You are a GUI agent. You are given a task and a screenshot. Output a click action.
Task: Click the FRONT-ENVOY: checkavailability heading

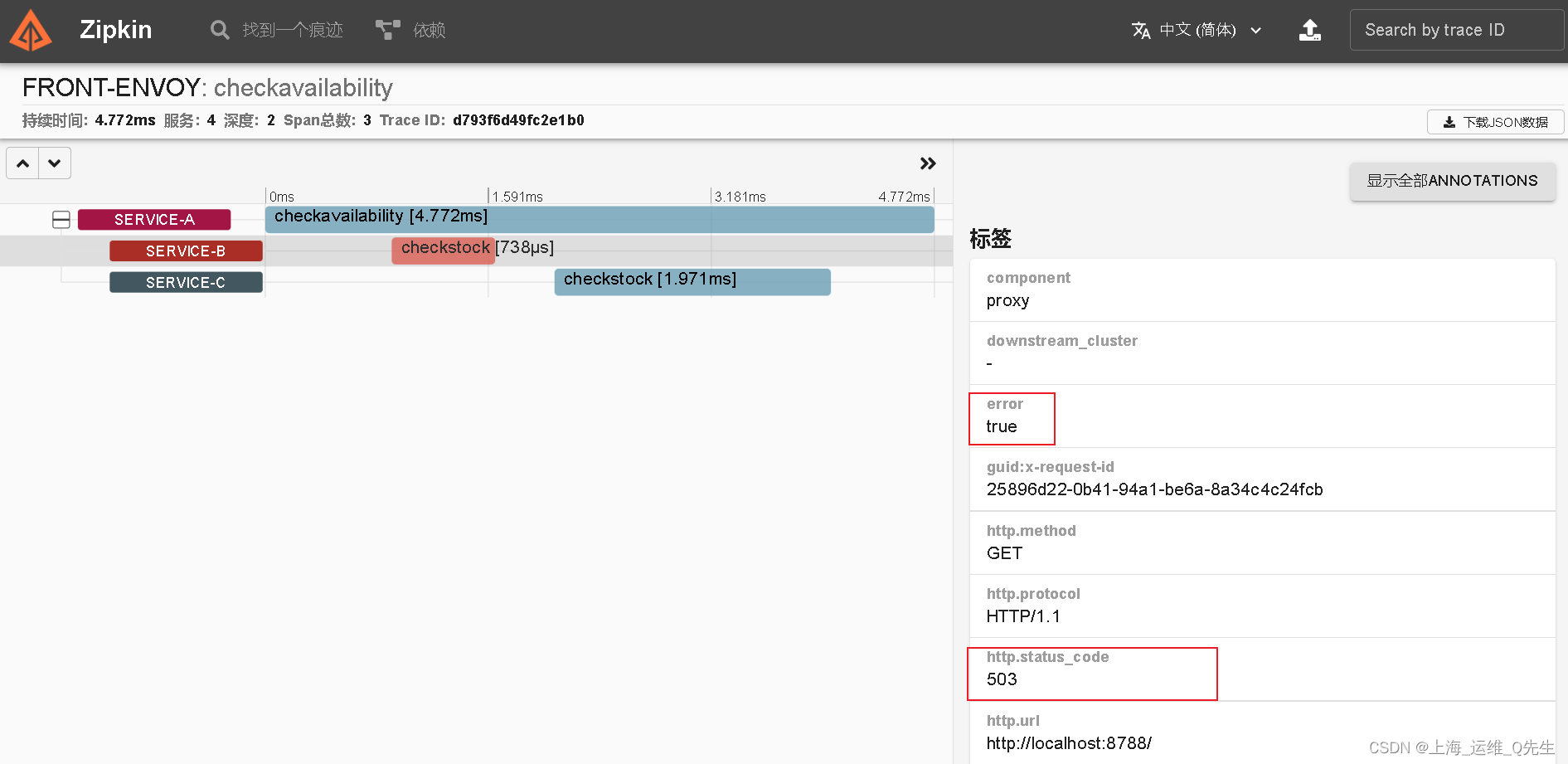(207, 87)
